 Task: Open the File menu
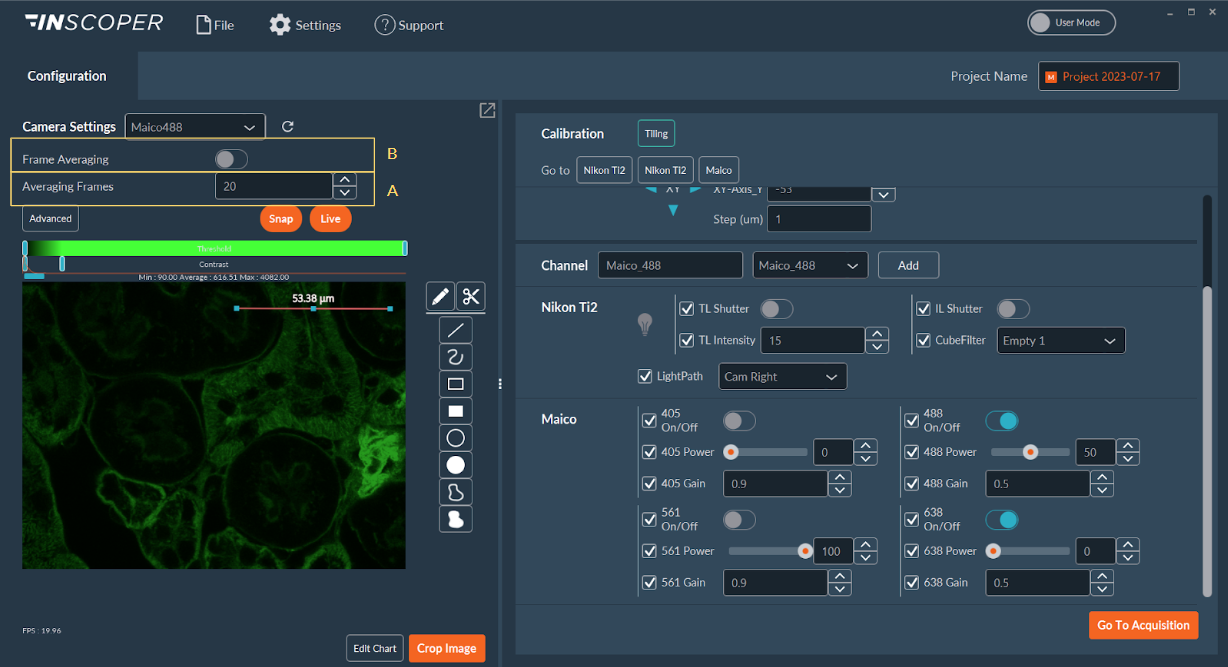pyautogui.click(x=214, y=25)
